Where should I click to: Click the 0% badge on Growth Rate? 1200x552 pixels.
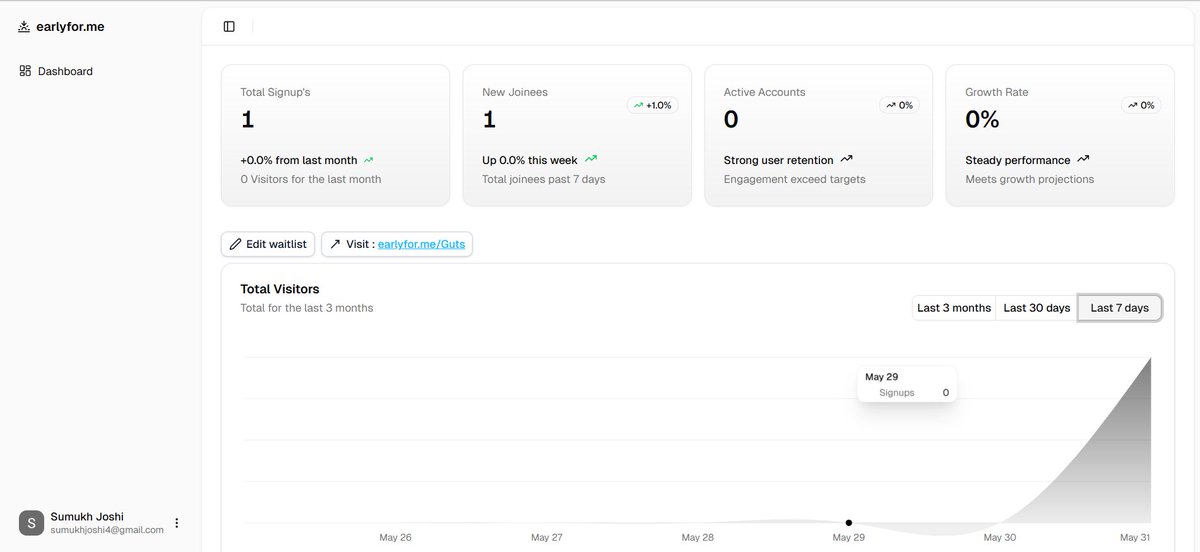[x=1141, y=105]
